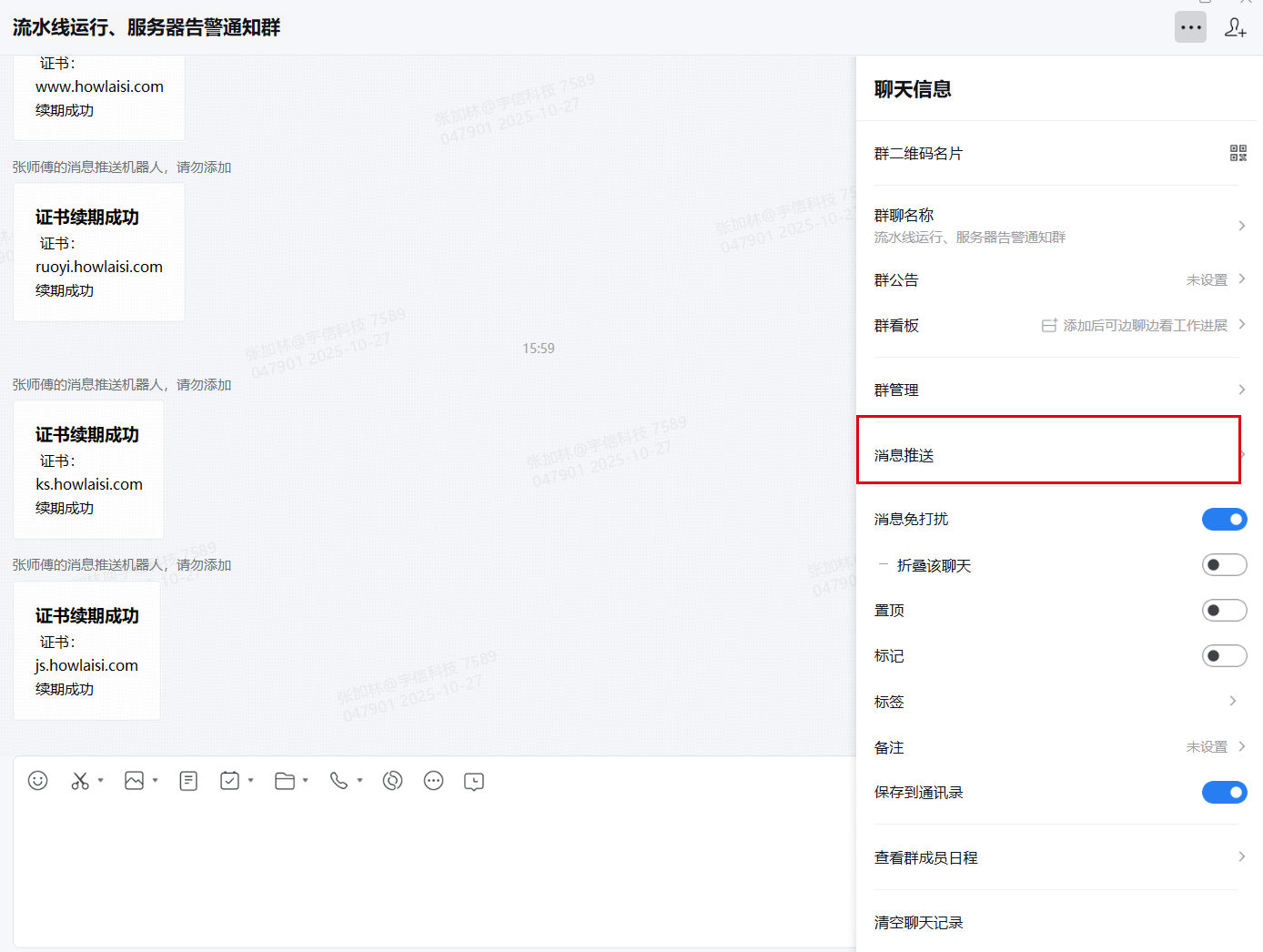Click the add member icon in header
Image resolution: width=1263 pixels, height=952 pixels.
(x=1235, y=27)
